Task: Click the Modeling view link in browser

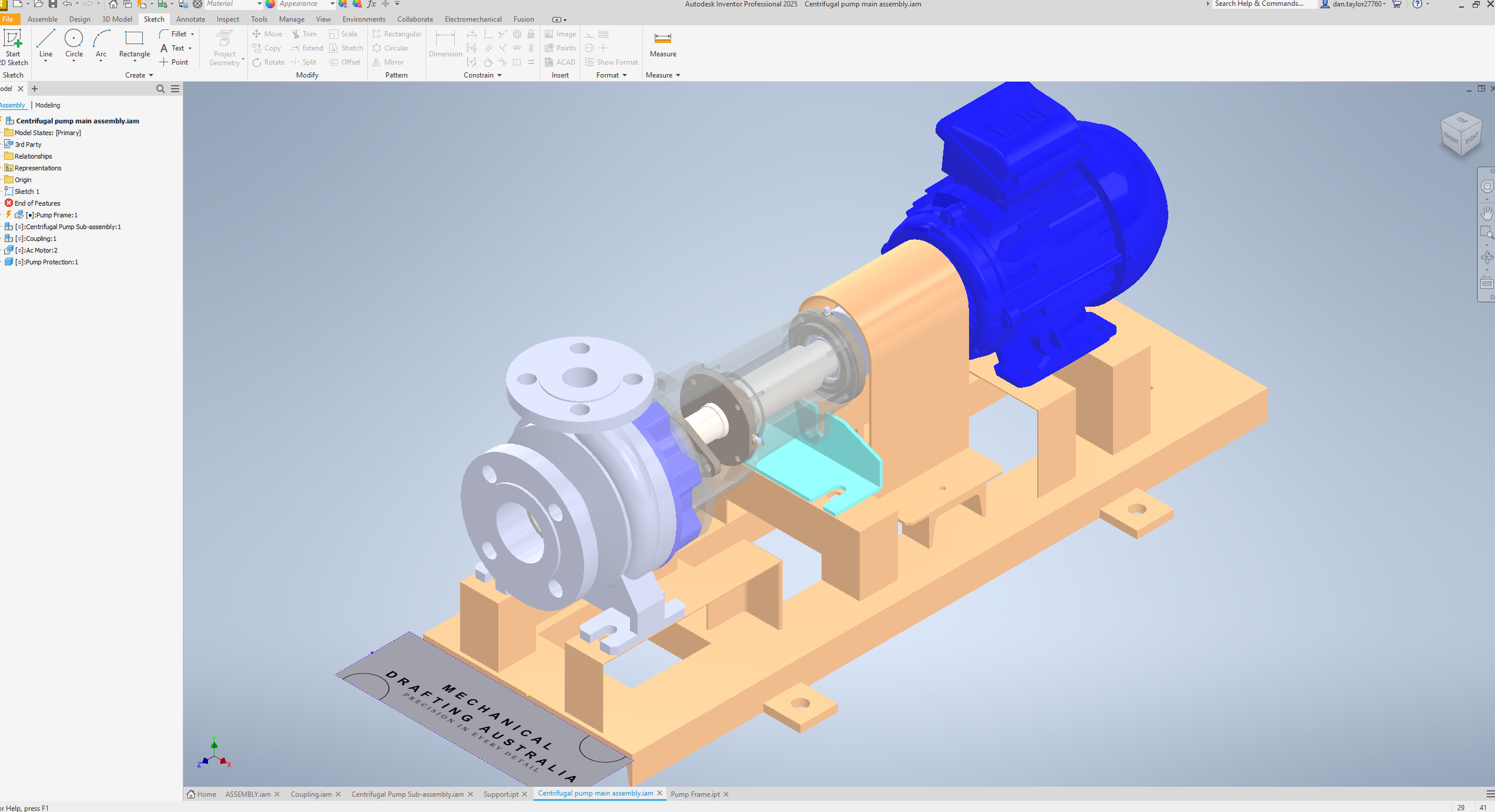Action: tap(47, 105)
